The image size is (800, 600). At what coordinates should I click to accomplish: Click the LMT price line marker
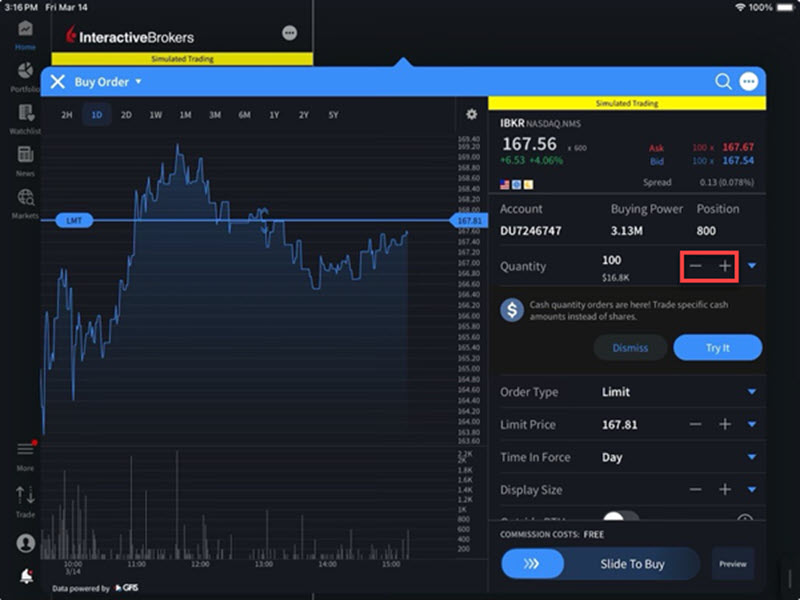point(74,220)
